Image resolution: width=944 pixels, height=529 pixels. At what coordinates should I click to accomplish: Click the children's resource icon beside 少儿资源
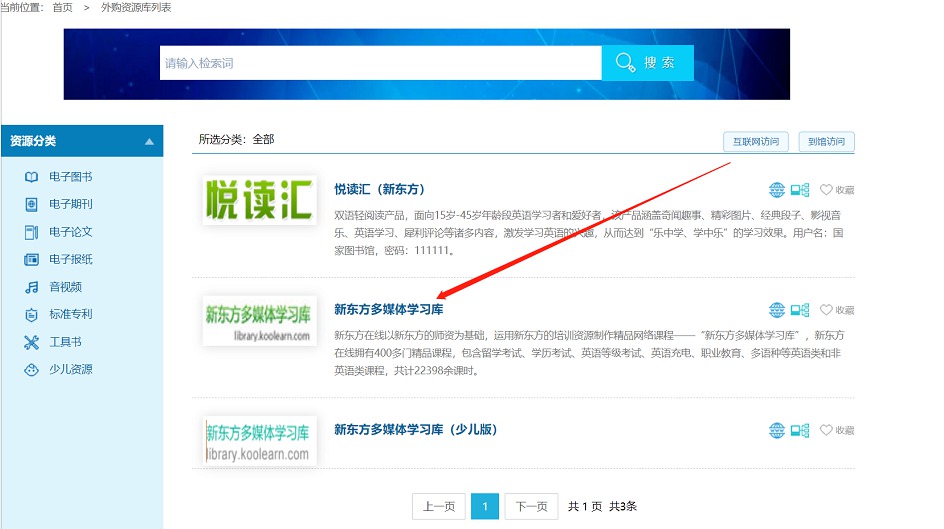pyautogui.click(x=31, y=370)
